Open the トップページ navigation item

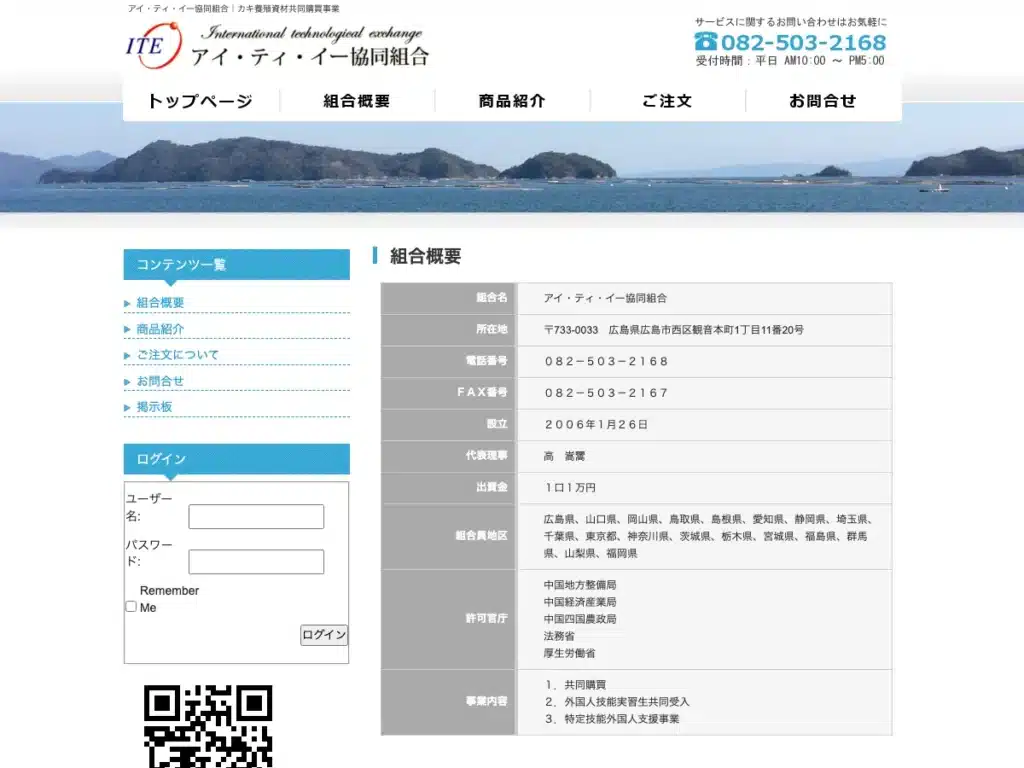click(200, 101)
